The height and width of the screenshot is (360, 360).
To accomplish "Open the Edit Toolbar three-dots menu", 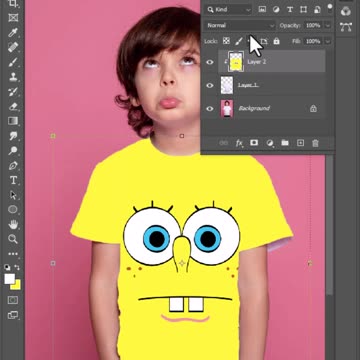I will pos(13,254).
